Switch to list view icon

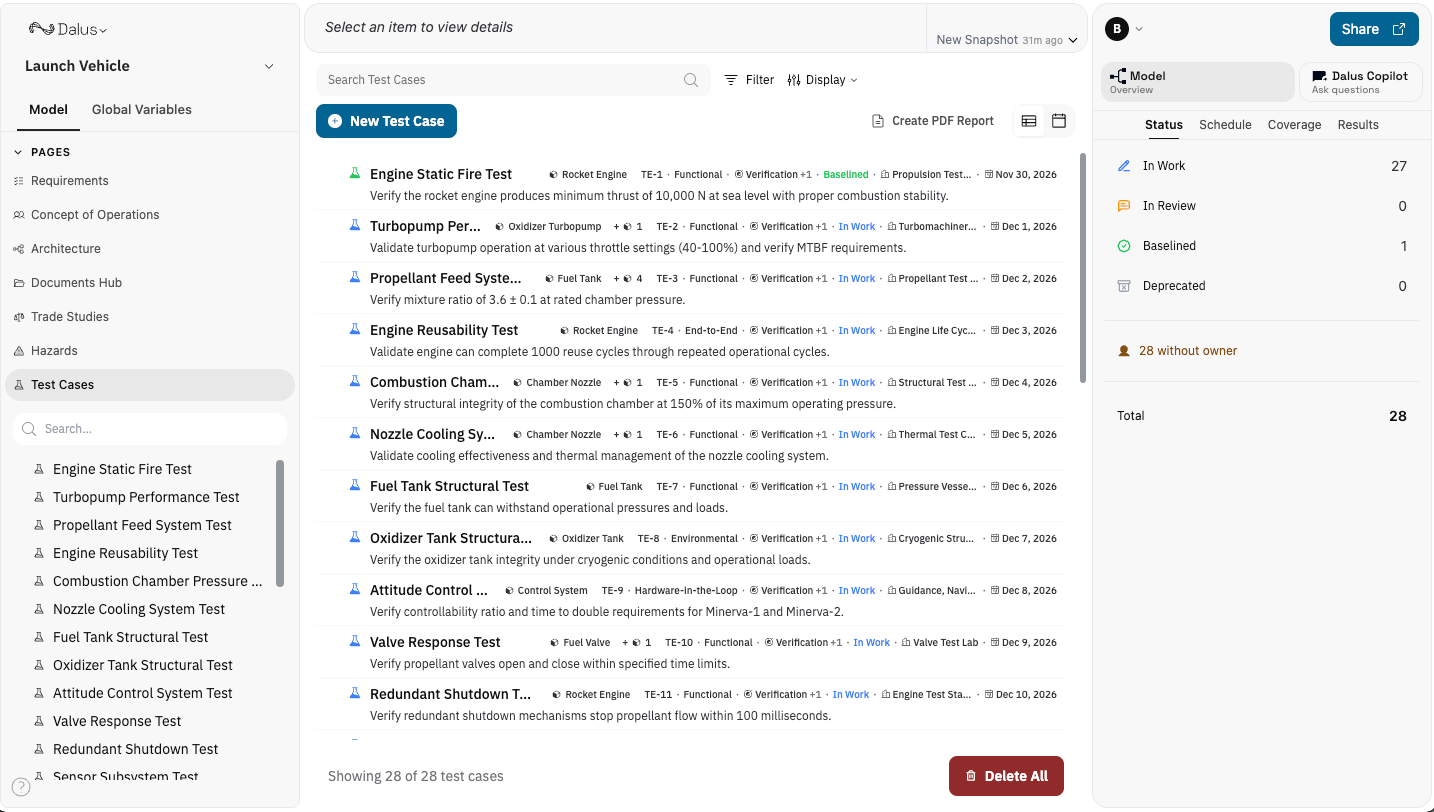[1029, 121]
